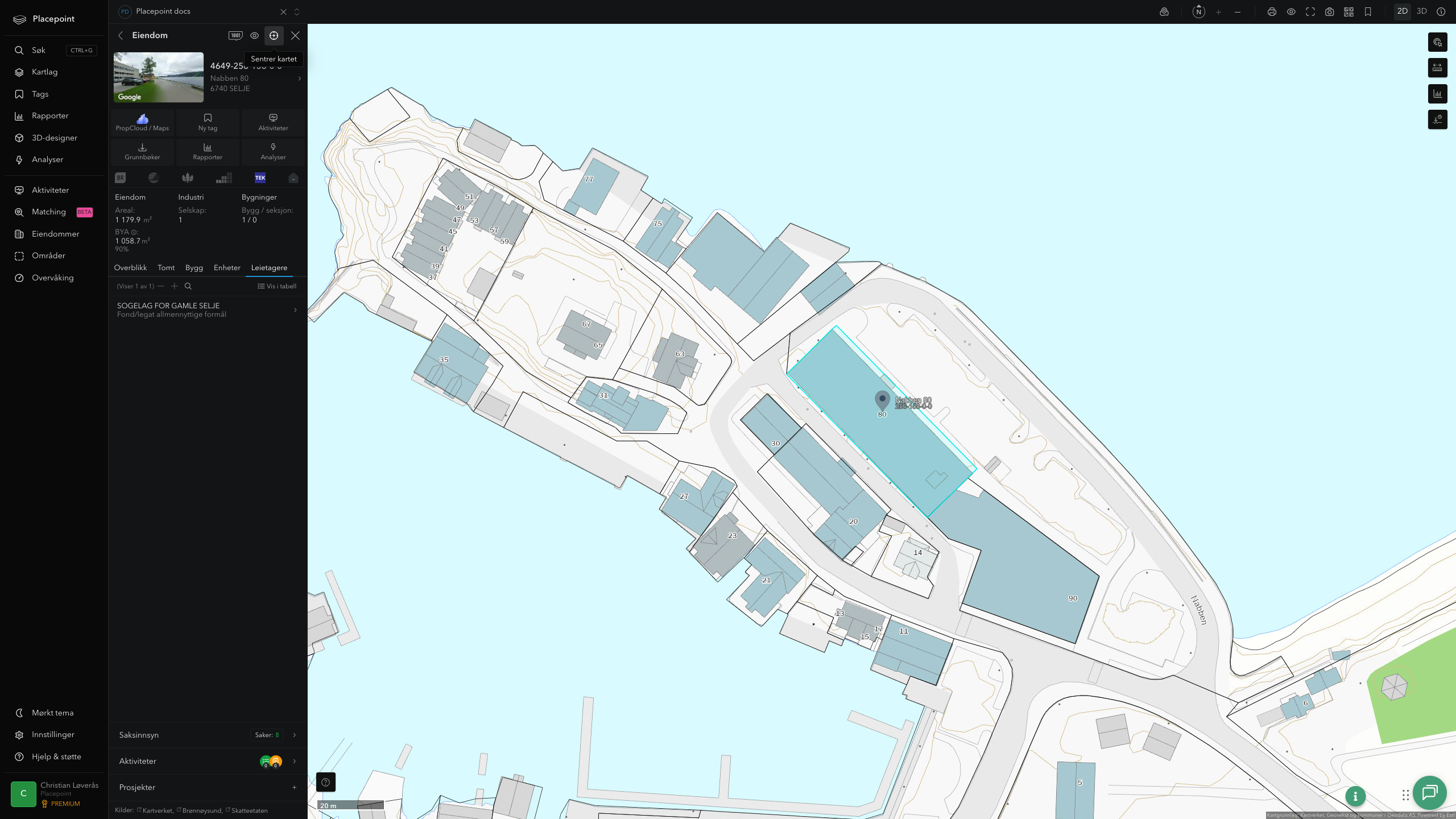Select the Leietagere tab
The height and width of the screenshot is (819, 1456).
point(269,267)
